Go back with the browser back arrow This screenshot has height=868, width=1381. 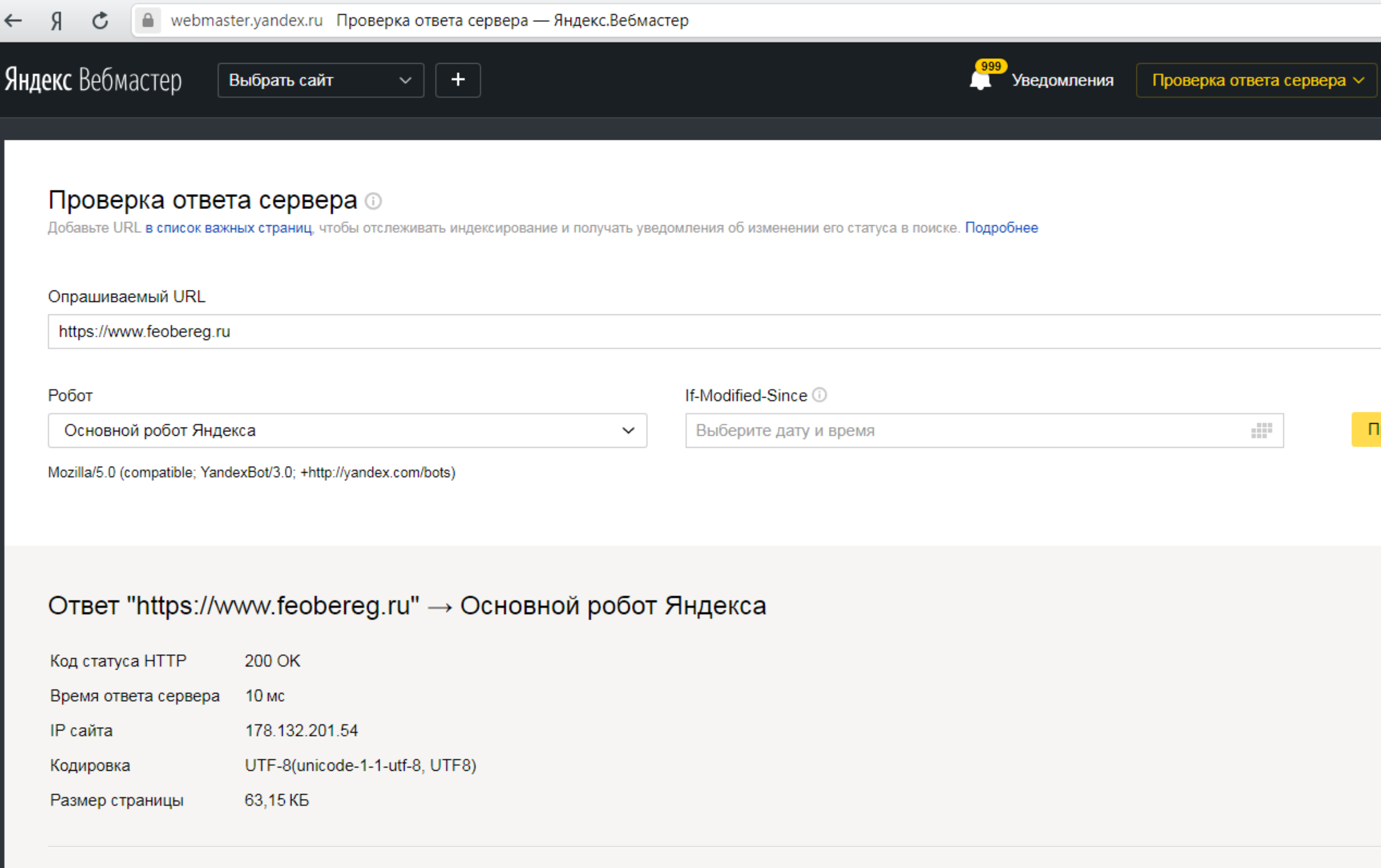[x=13, y=21]
